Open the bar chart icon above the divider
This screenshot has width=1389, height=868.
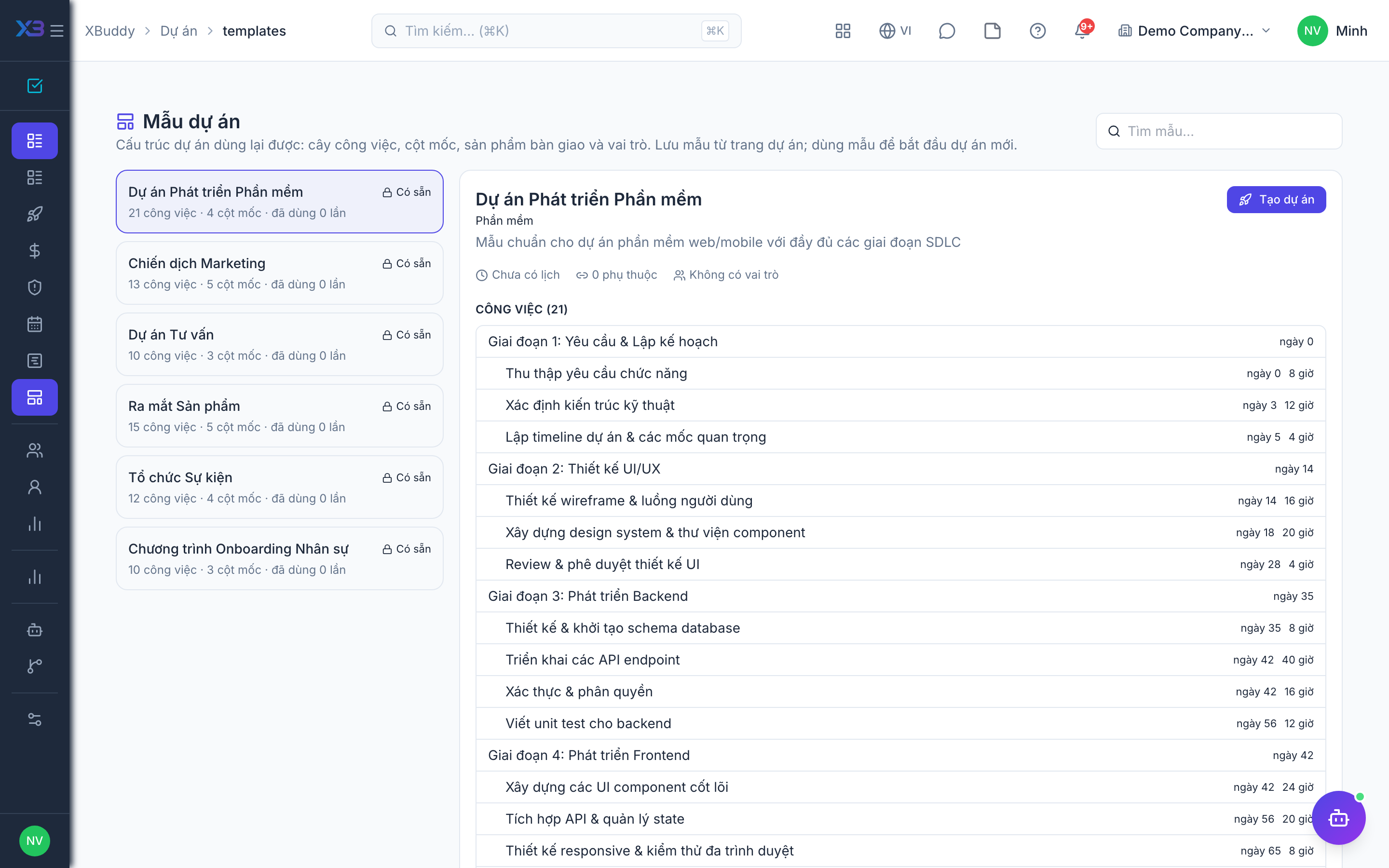(x=34, y=524)
